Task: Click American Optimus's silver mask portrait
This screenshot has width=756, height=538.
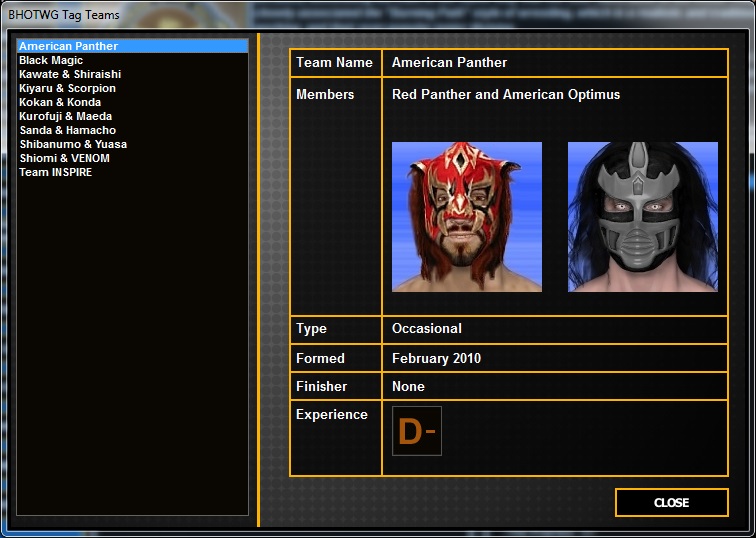Action: coord(642,217)
